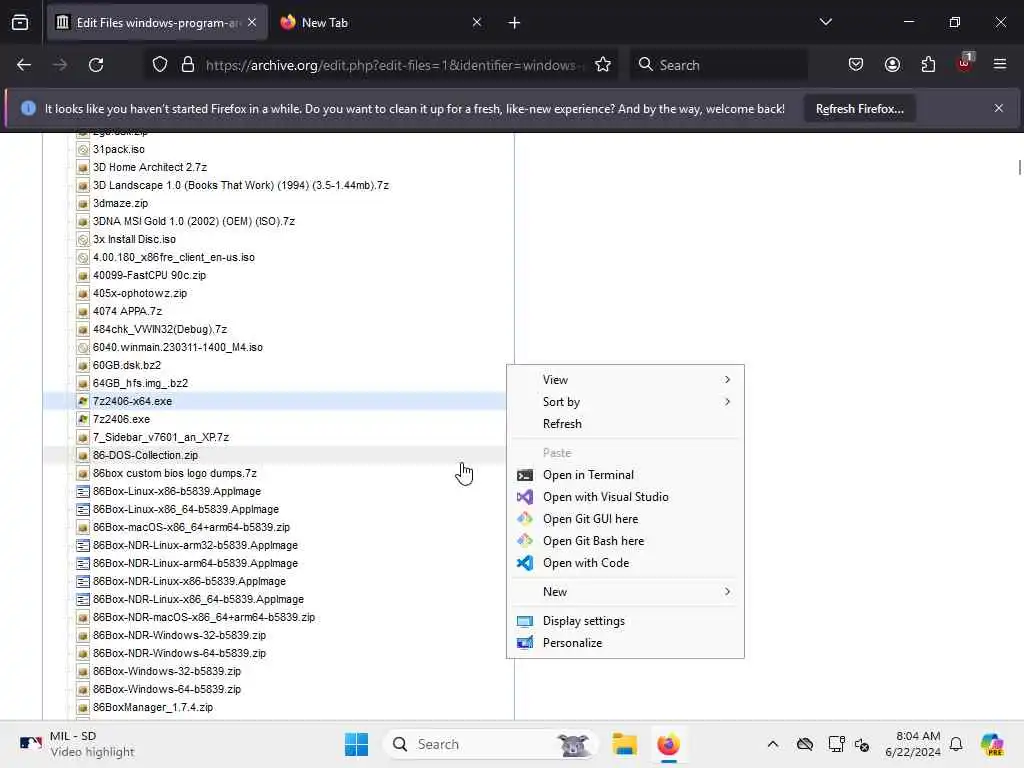Select file 60GB.dsk.bz2

(x=127, y=365)
